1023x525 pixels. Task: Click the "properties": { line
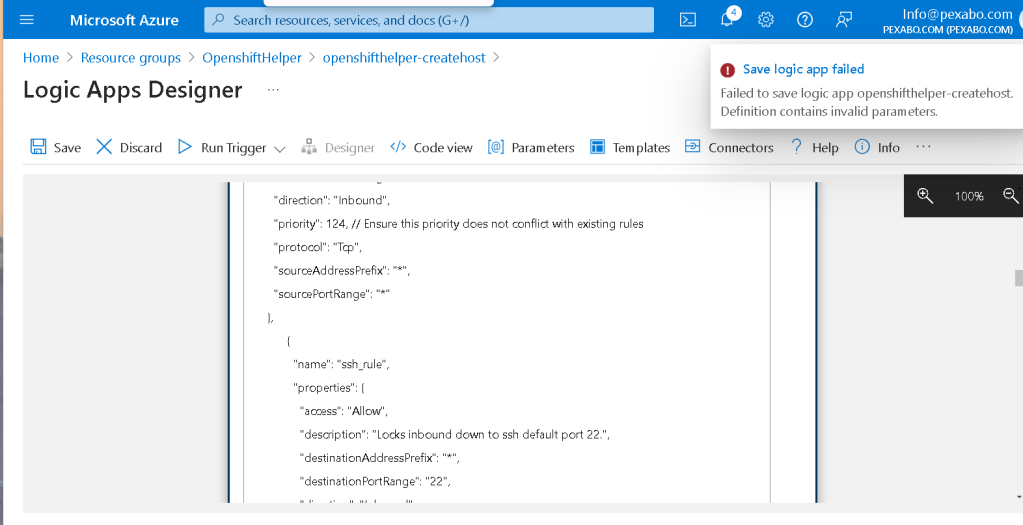(x=329, y=387)
